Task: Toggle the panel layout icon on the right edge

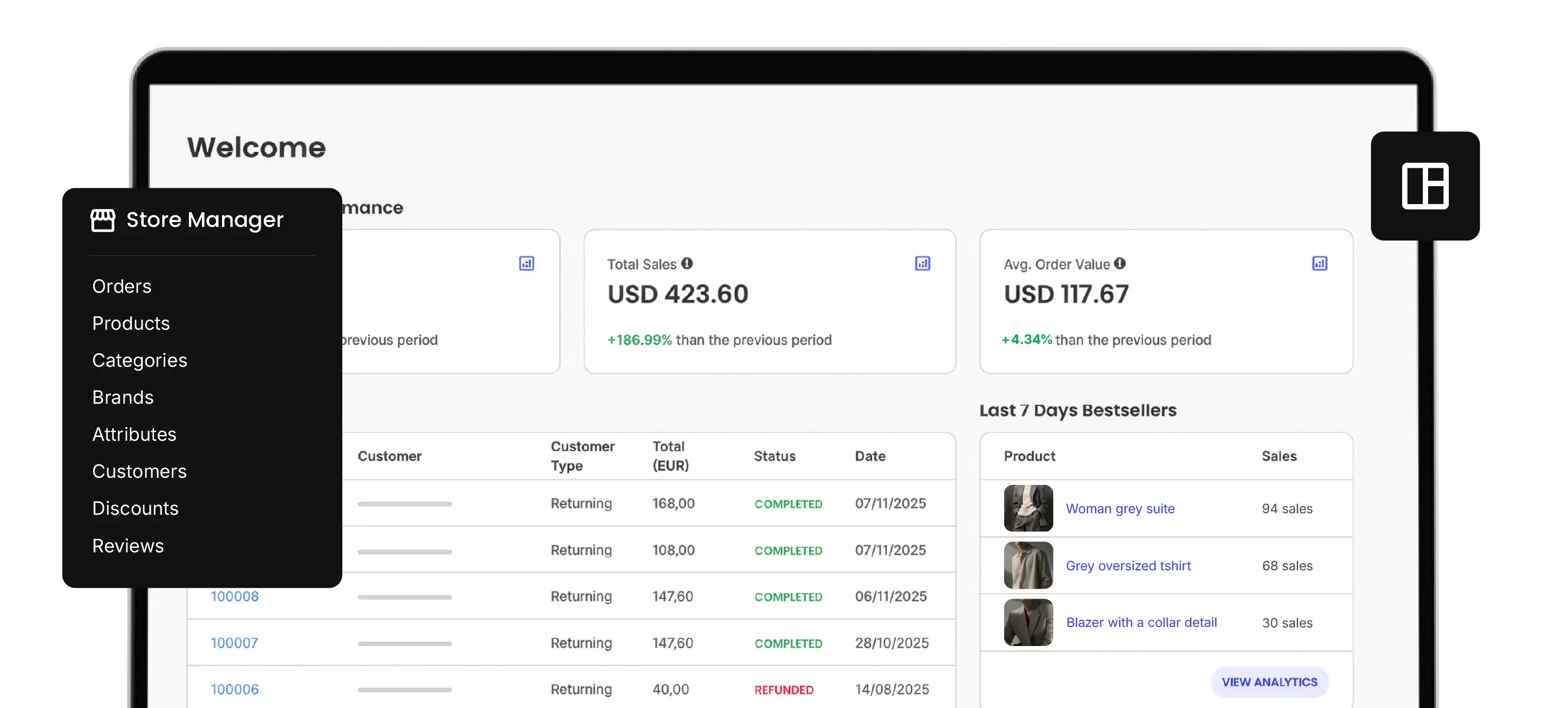Action: (1424, 187)
